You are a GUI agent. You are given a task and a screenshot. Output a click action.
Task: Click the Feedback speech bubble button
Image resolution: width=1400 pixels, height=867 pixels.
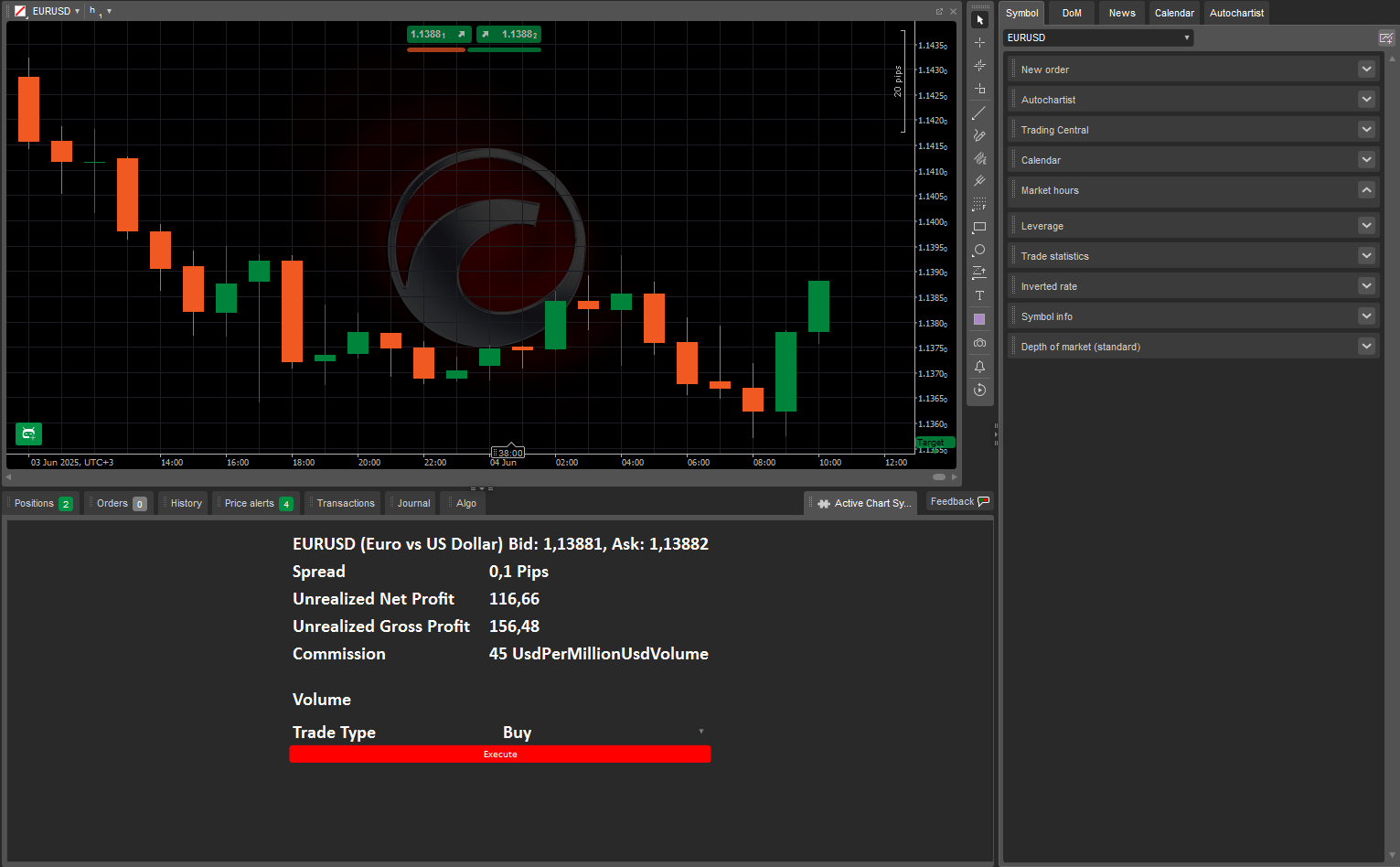tap(959, 501)
